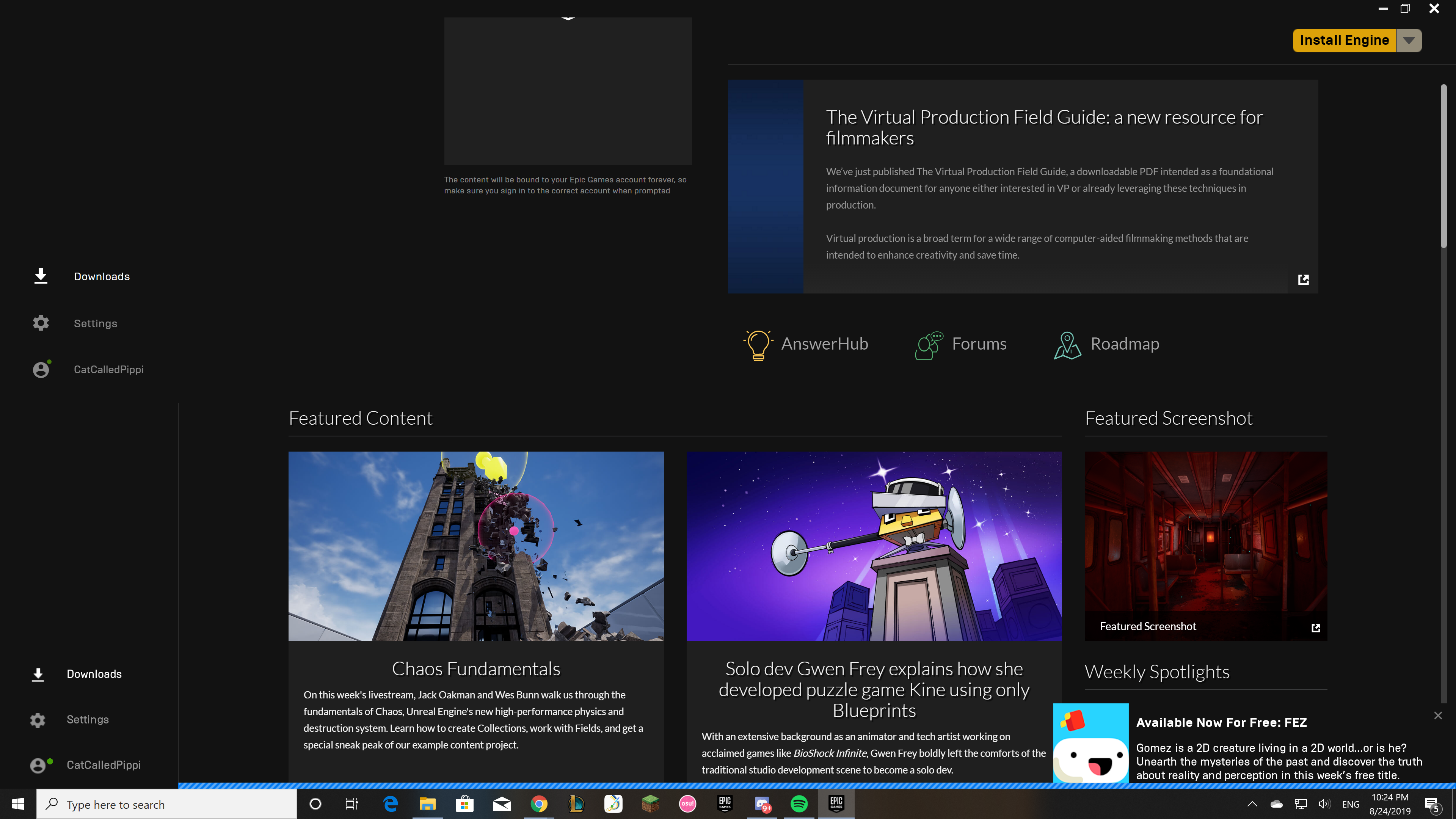
Task: Open the white paintbrush app on the taskbar
Action: [613, 804]
